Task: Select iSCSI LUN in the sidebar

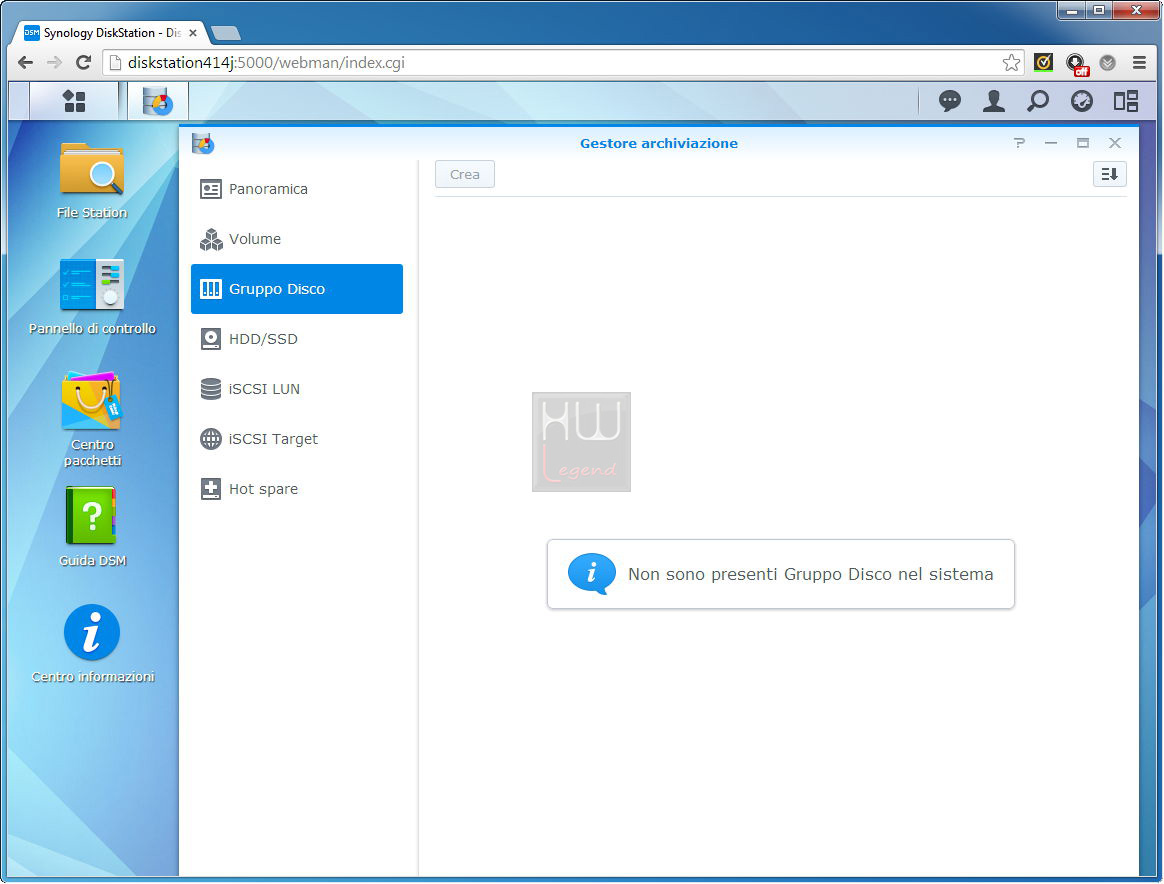Action: coord(297,389)
